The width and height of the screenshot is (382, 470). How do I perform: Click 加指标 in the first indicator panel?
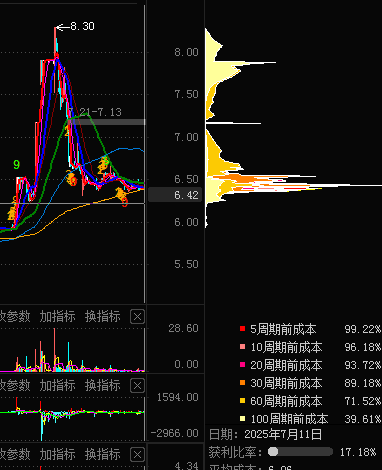58,316
